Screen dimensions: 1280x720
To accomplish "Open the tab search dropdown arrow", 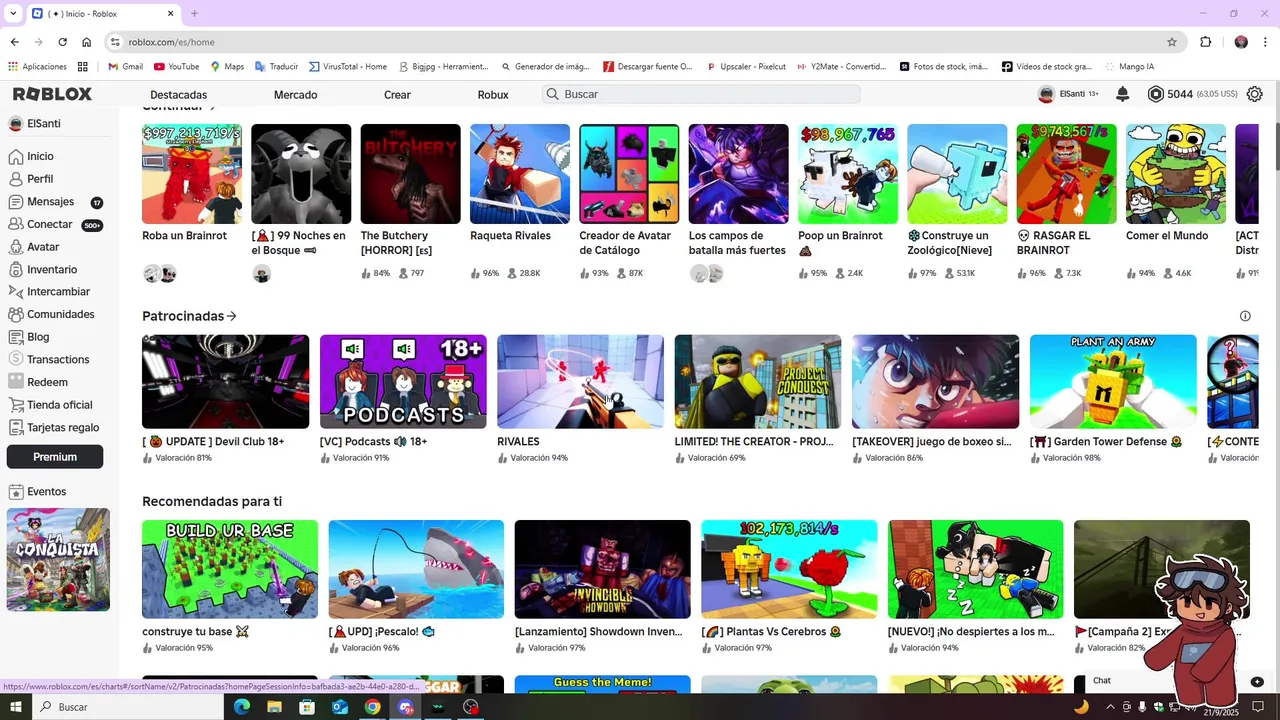I will point(12,14).
